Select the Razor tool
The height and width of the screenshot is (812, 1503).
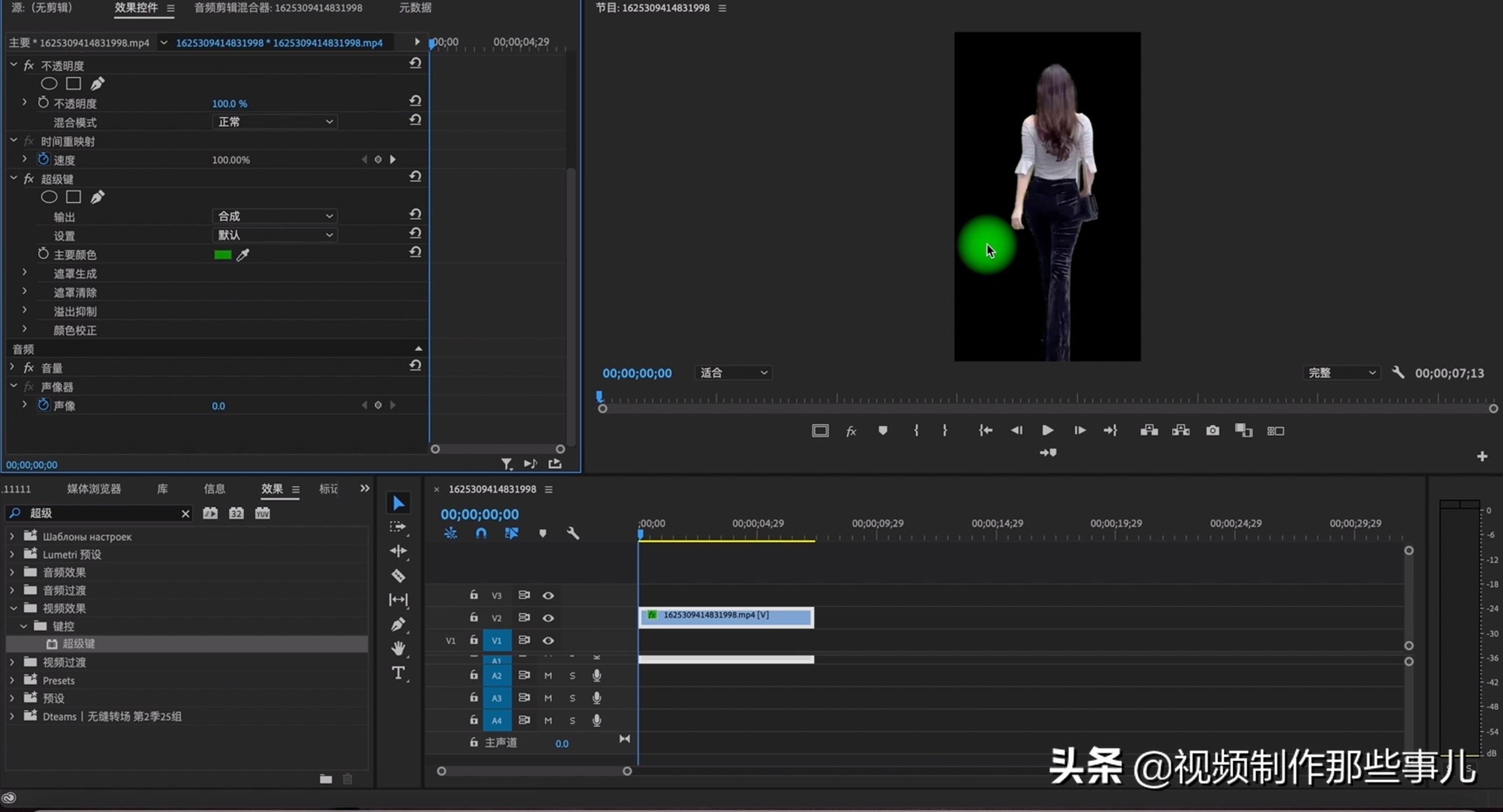point(398,576)
